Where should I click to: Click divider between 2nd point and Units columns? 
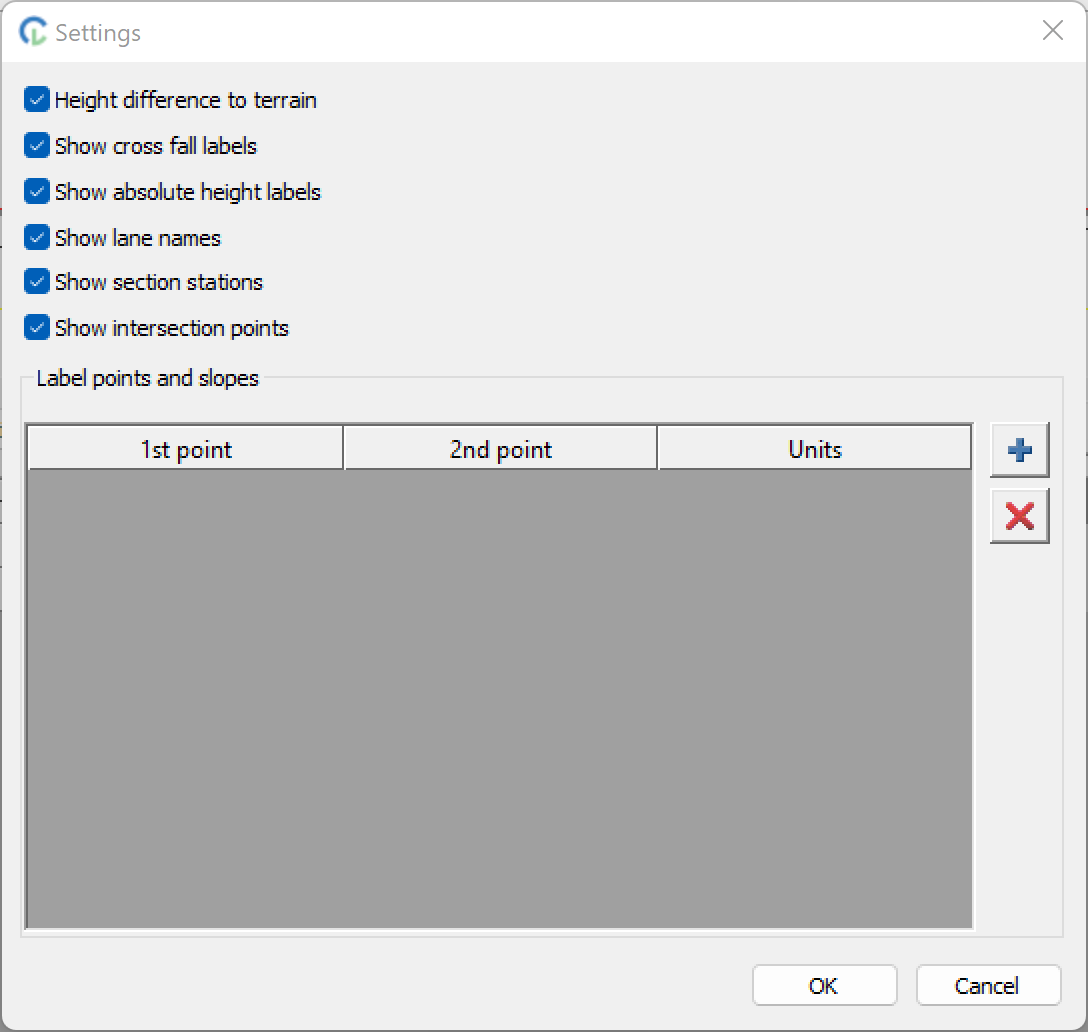pos(657,450)
